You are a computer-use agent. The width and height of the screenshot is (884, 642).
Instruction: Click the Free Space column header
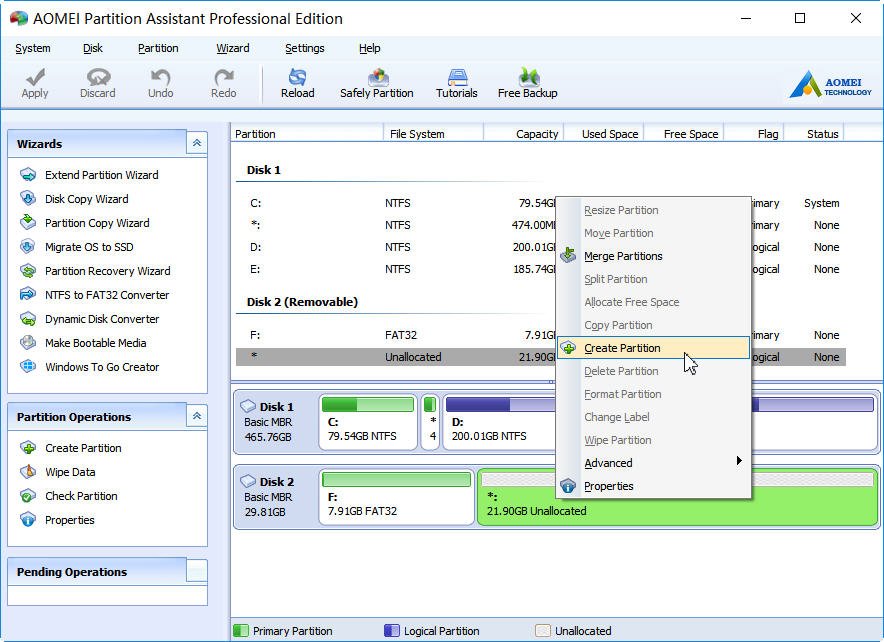[x=684, y=134]
